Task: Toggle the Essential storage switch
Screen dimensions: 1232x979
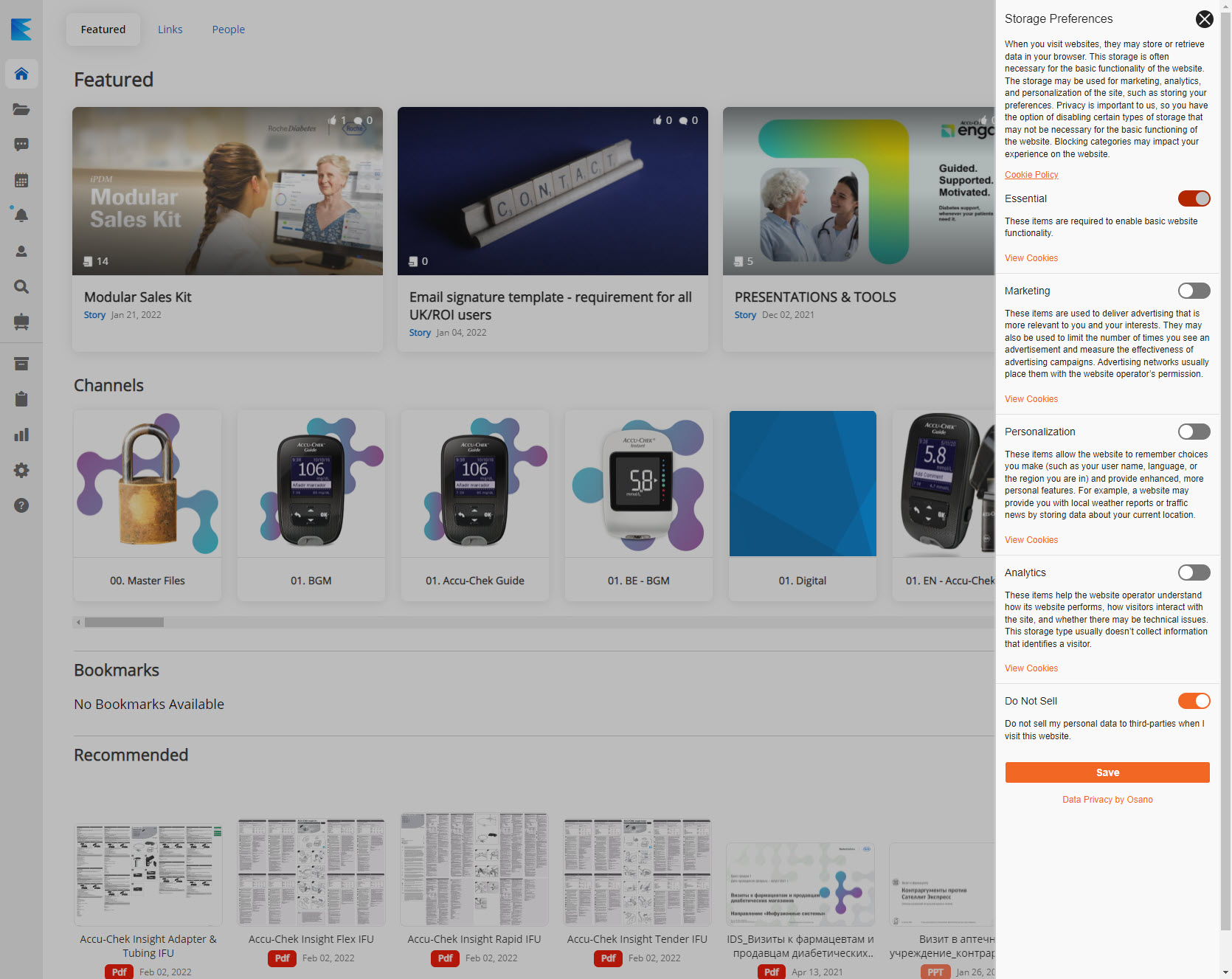Action: coord(1194,198)
